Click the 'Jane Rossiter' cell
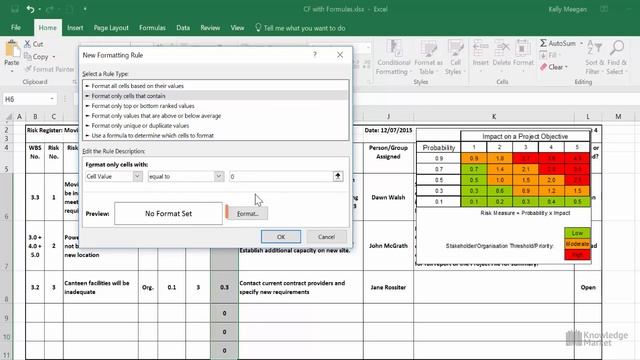The image size is (640, 360). point(388,287)
